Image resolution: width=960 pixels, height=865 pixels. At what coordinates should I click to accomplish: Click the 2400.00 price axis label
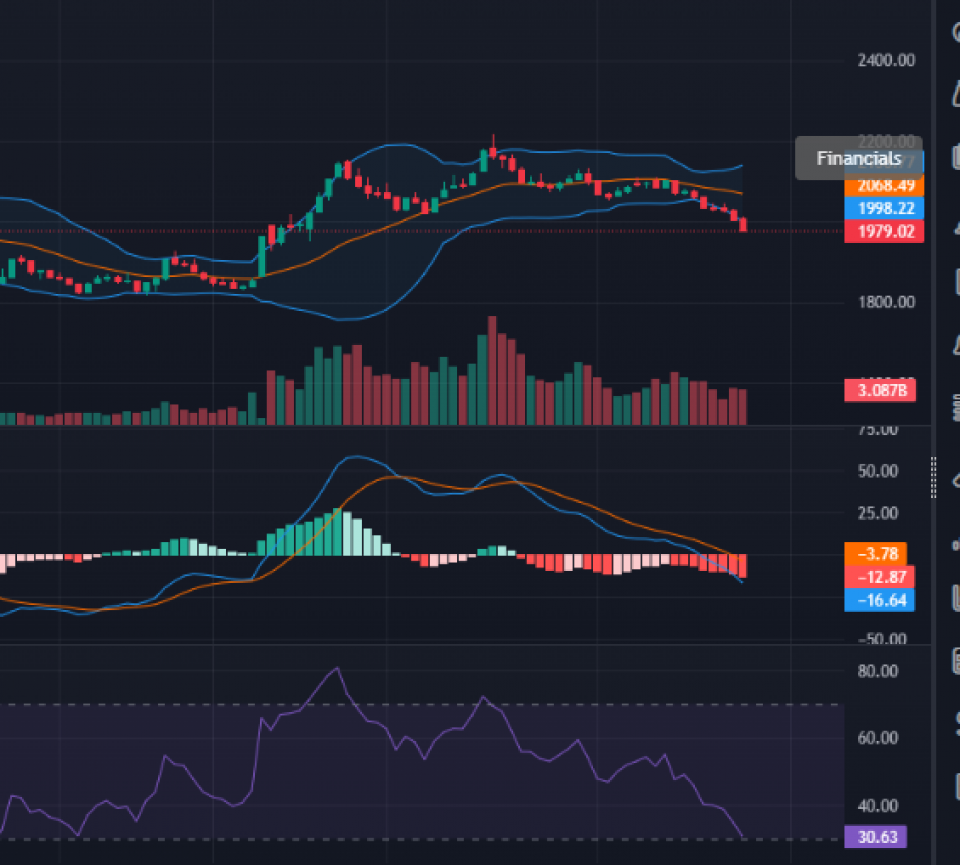[886, 60]
